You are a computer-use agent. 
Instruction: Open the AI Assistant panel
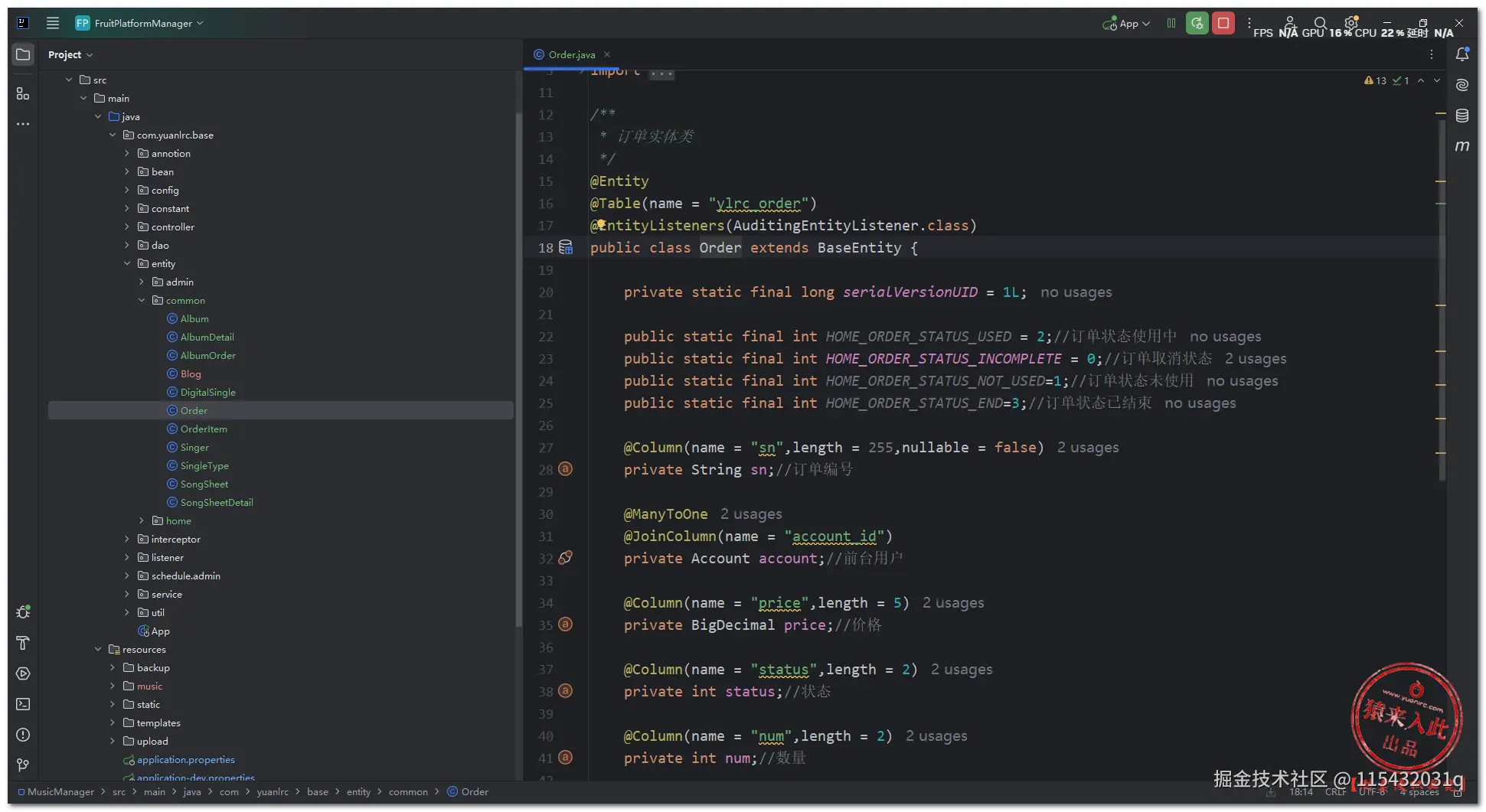point(1462,85)
